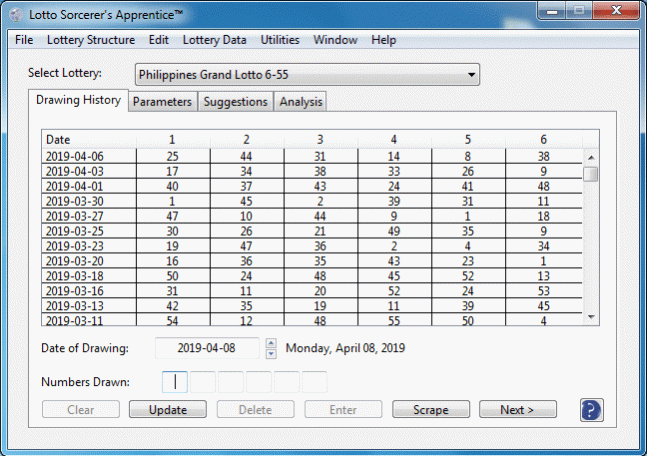
Task: Close the Lotto Sorcerer's Apprentice window
Action: [x=616, y=11]
